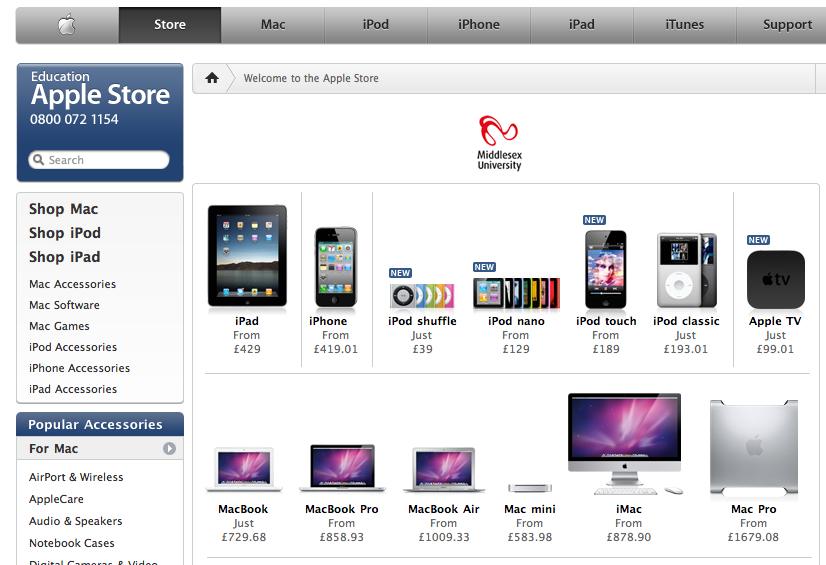The image size is (826, 565).
Task: Switch to the iTunes navigation tab
Action: coord(684,25)
